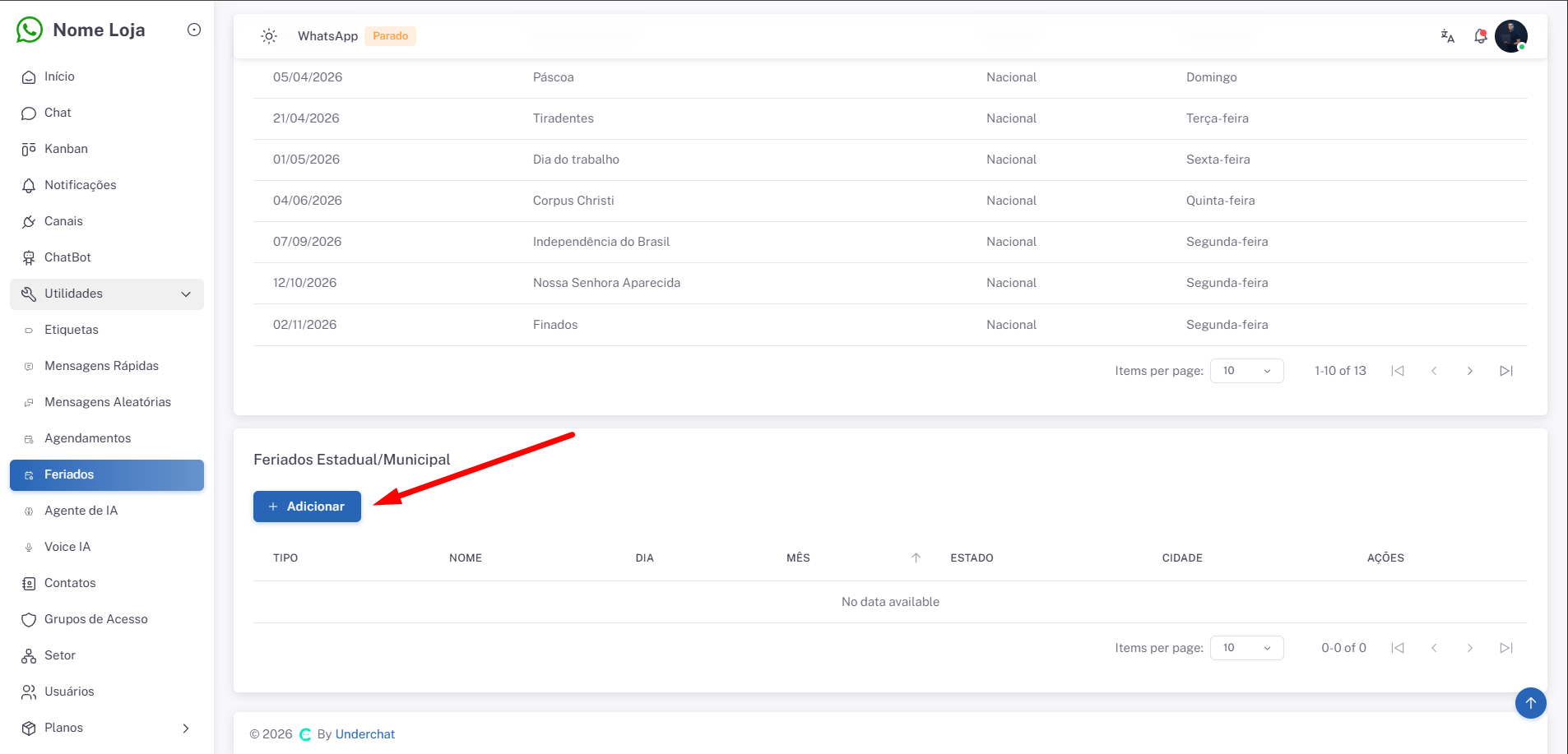Open the notifications bell in top bar

pyautogui.click(x=1481, y=36)
